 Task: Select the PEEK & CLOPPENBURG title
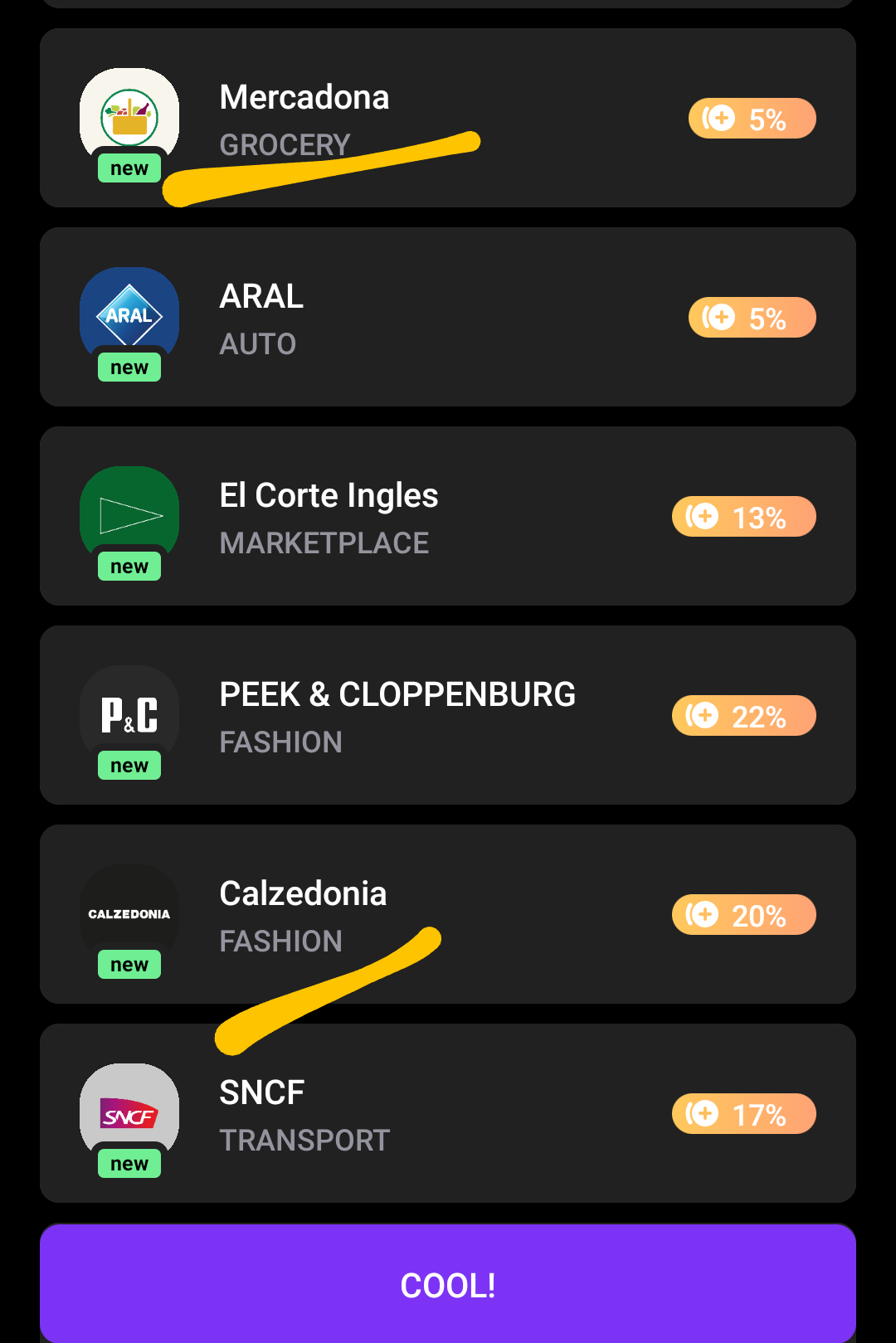coord(397,694)
